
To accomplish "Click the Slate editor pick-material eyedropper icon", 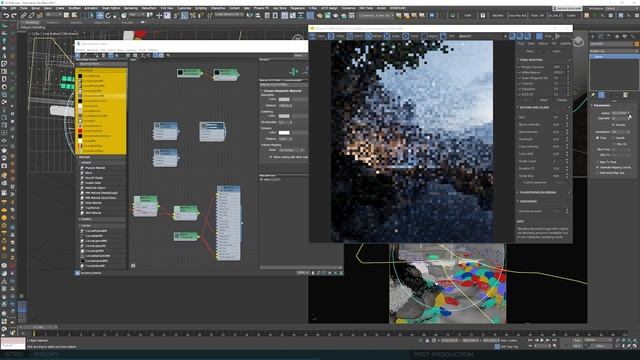I will [x=85, y=56].
